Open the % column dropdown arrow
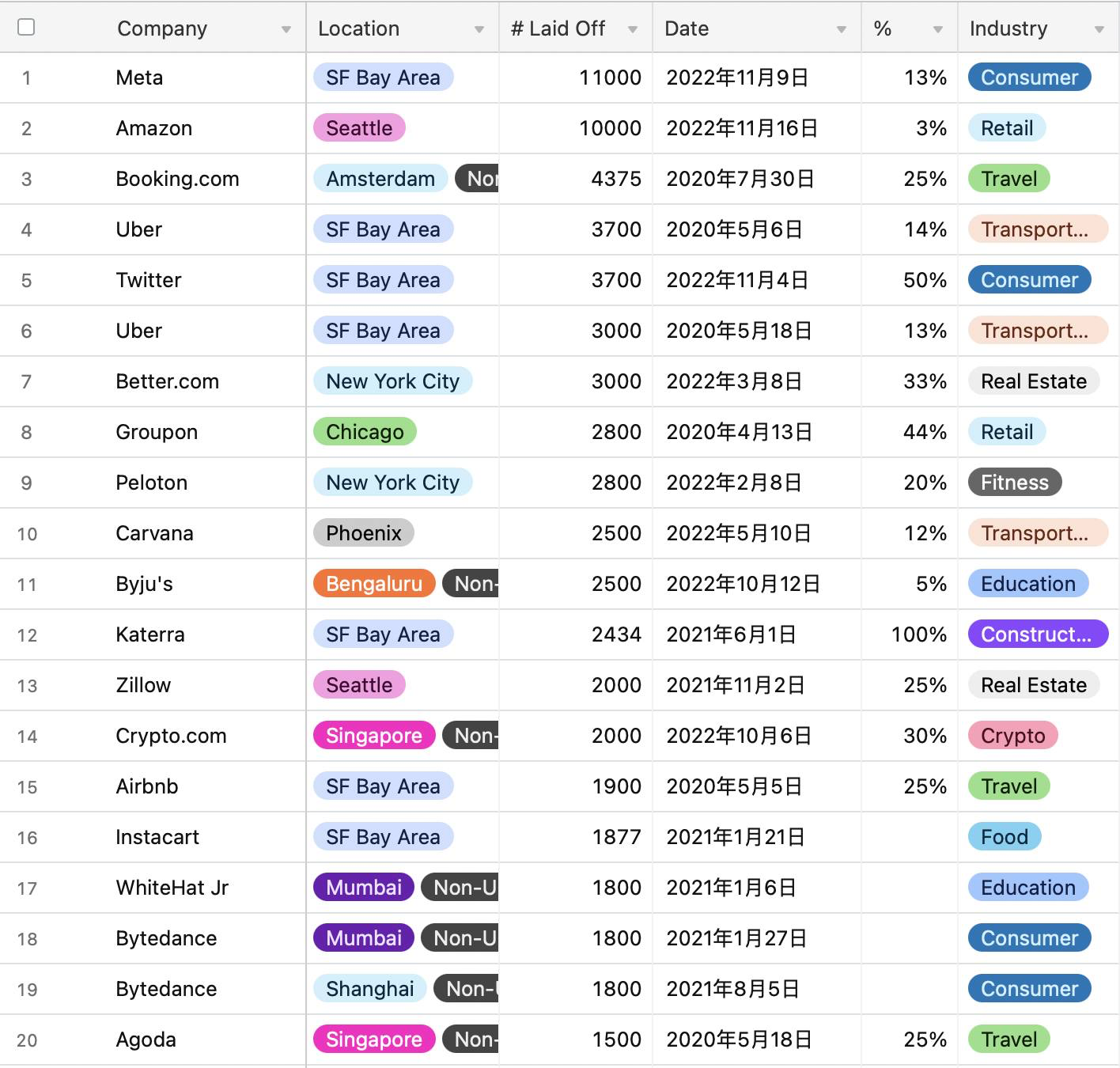This screenshot has height=1068, width=1120. (x=937, y=29)
